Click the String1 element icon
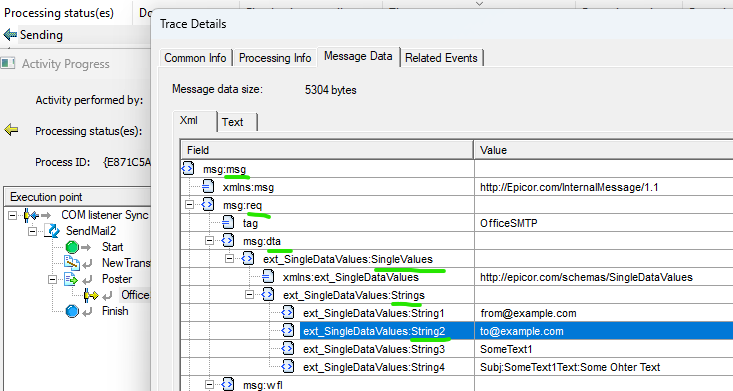Viewport: 733px width, 391px height. point(288,312)
